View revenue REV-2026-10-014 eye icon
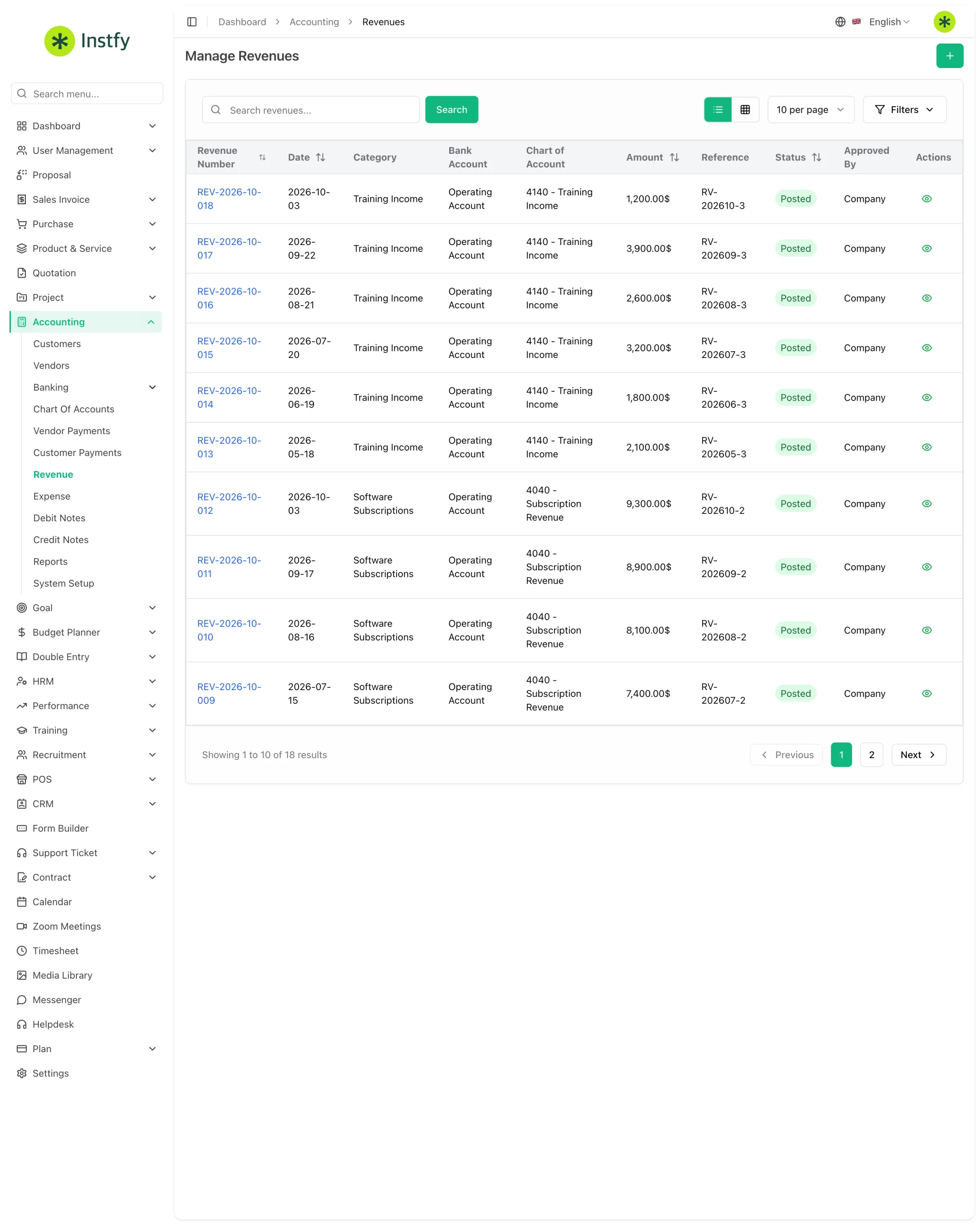Screen dimensions: 980x1225 tap(926, 398)
